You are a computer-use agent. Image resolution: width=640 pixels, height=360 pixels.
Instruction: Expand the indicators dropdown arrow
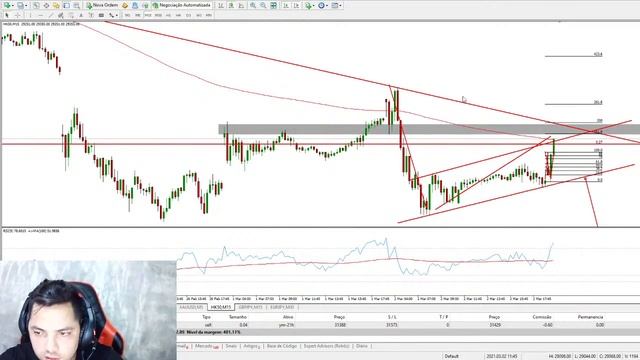313,6
